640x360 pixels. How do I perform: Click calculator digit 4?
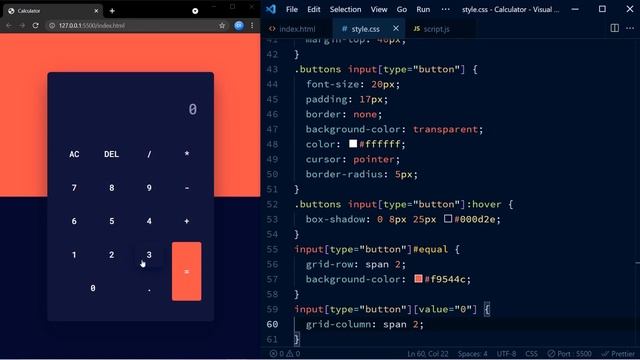(149, 221)
